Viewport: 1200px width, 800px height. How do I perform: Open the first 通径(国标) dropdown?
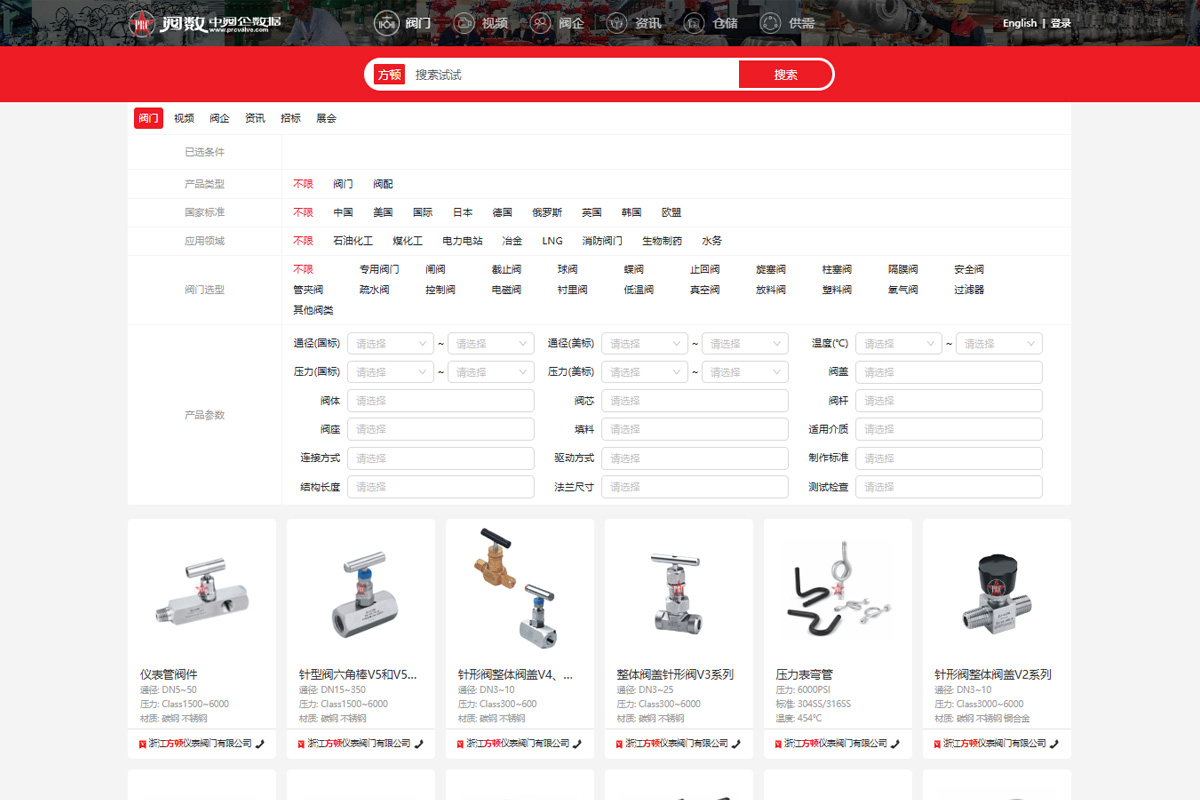click(x=390, y=344)
